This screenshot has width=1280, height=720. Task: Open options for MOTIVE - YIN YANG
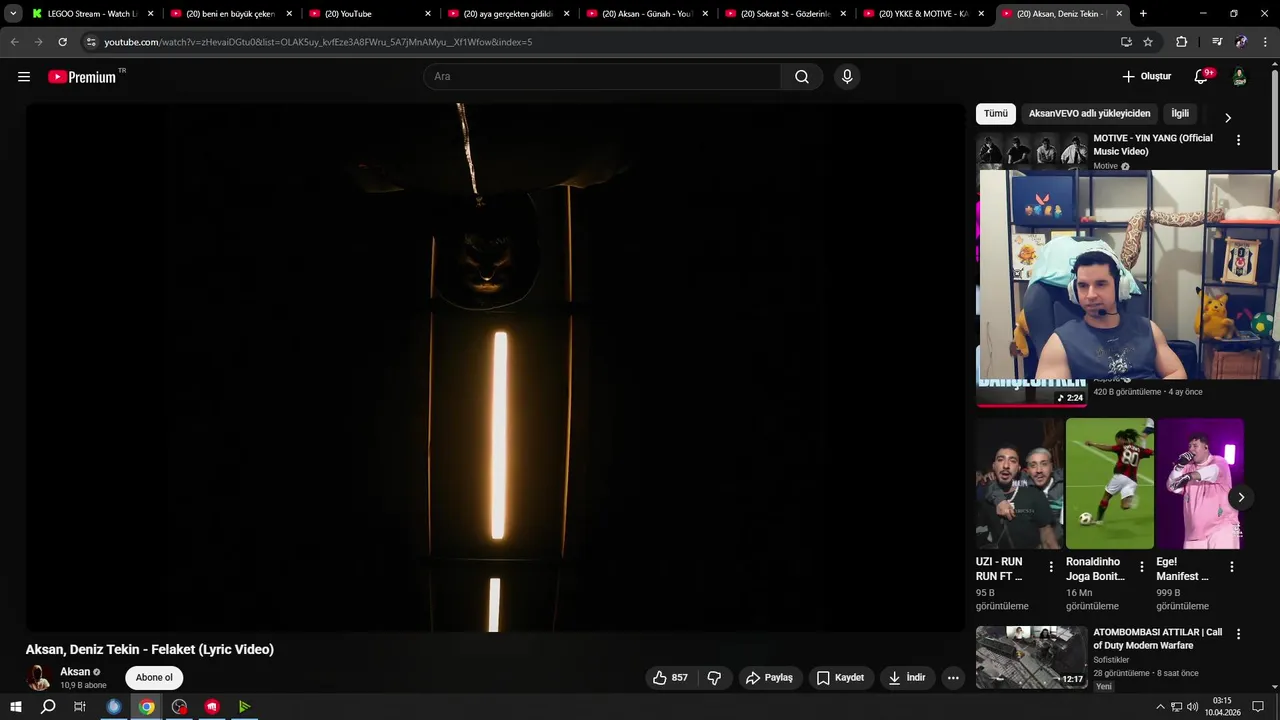[x=1238, y=141]
